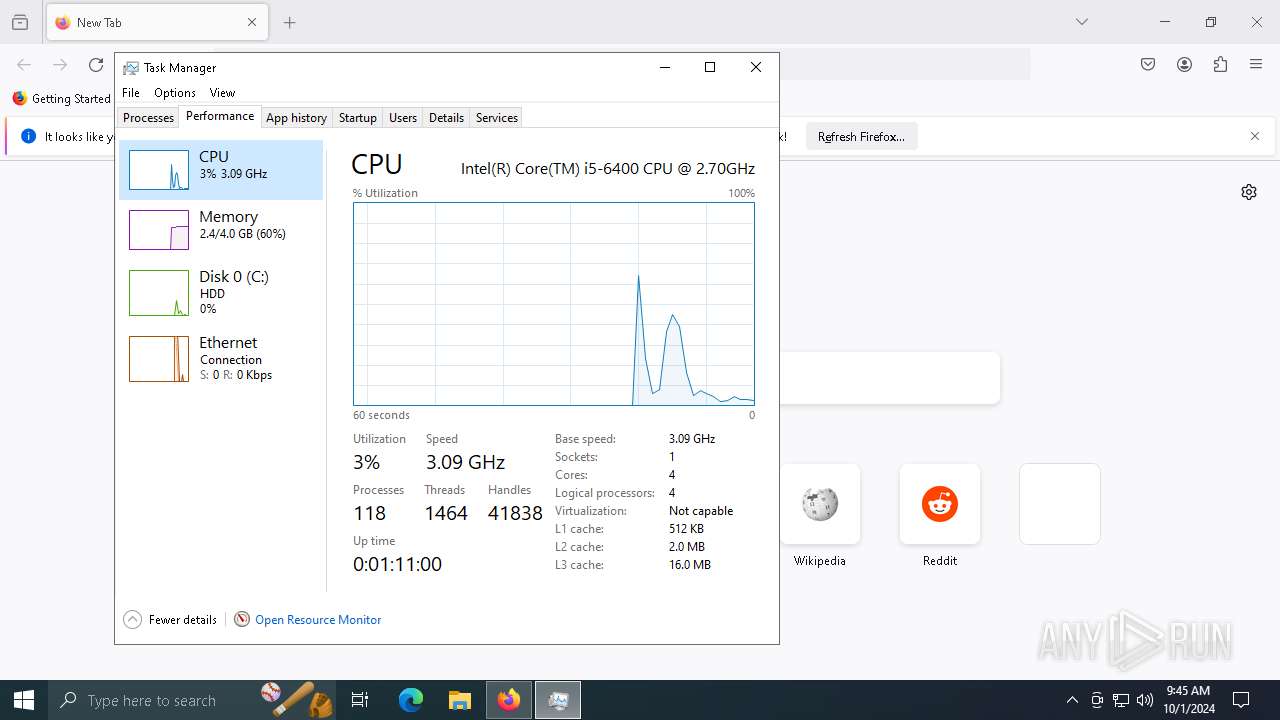Switch to the Startup tab
This screenshot has height=720, width=1280.
357,118
